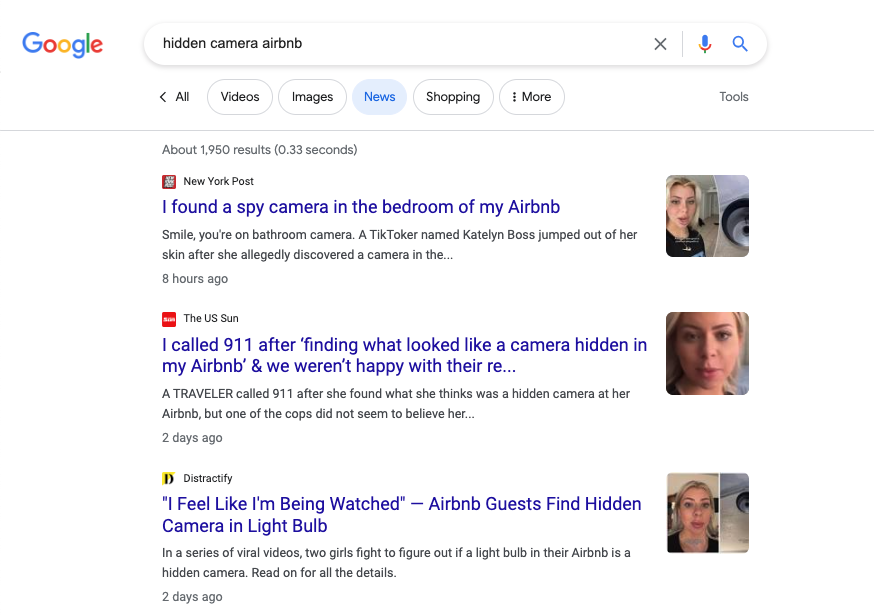Click the Distractify source name

point(207,478)
